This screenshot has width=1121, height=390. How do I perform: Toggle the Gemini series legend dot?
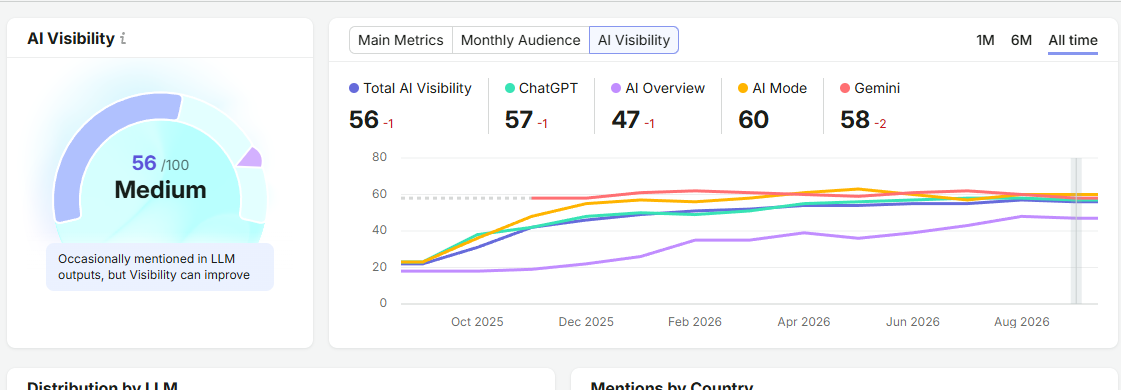pos(845,89)
